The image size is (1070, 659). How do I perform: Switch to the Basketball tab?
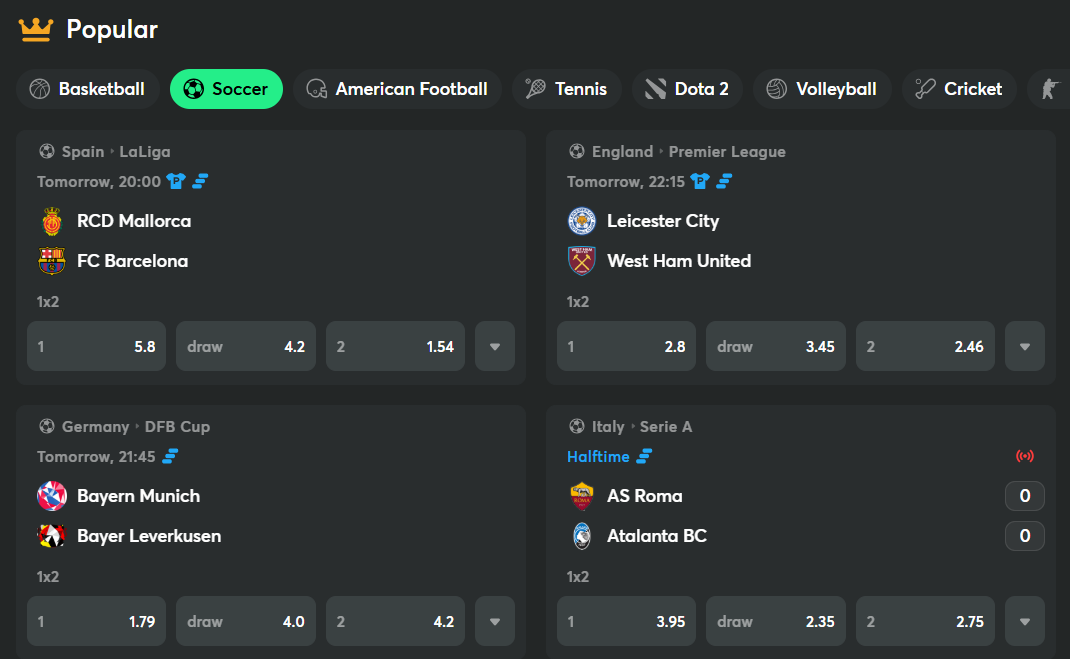(x=88, y=89)
